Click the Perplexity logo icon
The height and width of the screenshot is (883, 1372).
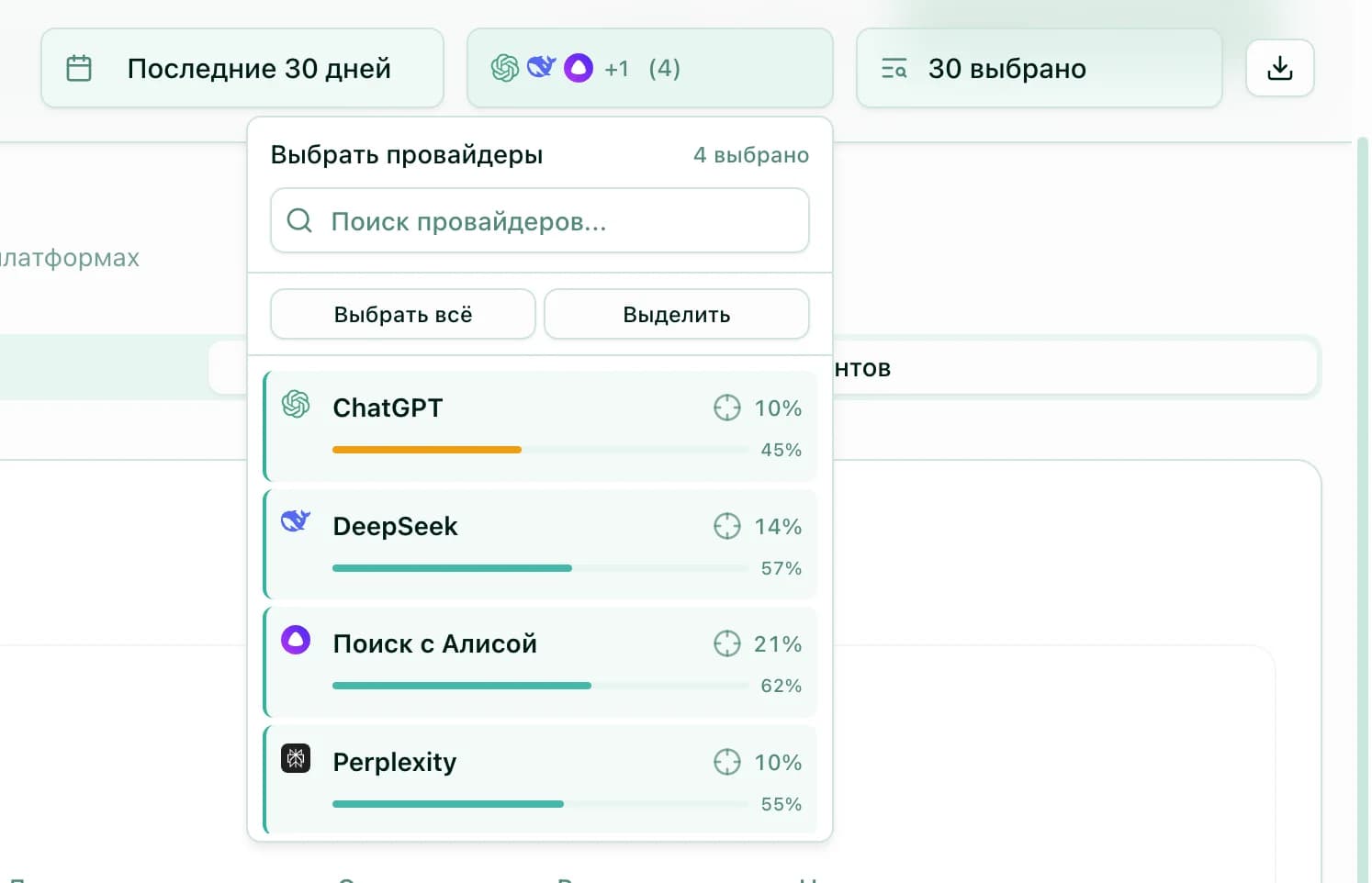[x=295, y=760]
